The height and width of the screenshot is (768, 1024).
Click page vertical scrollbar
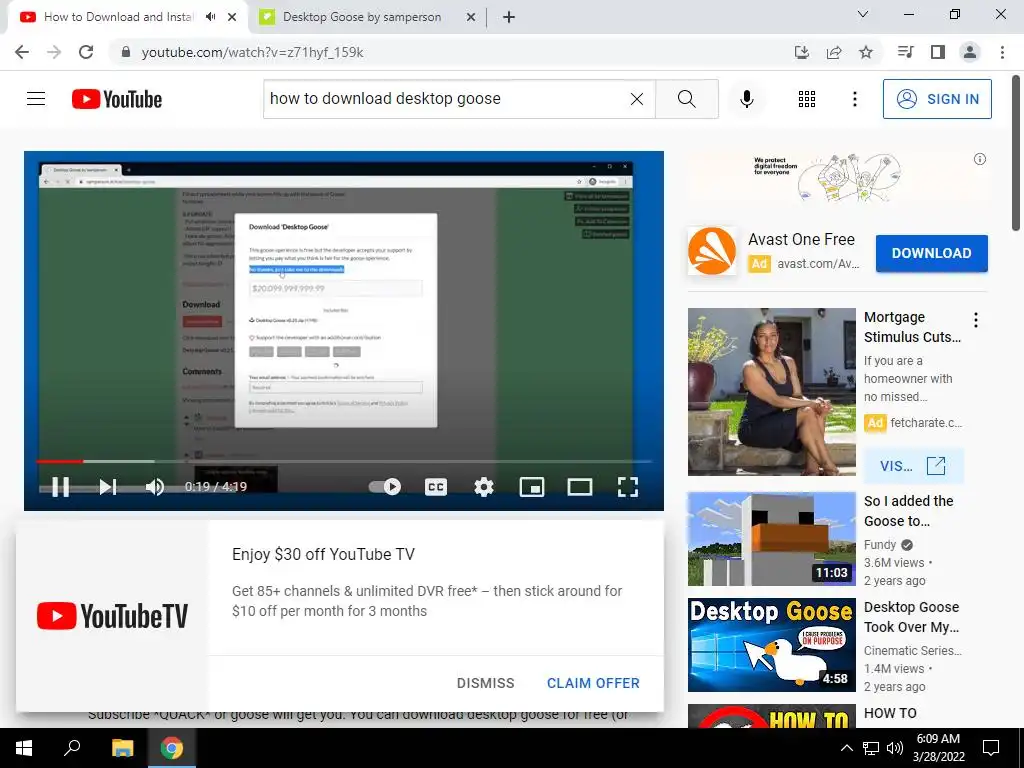click(1016, 153)
